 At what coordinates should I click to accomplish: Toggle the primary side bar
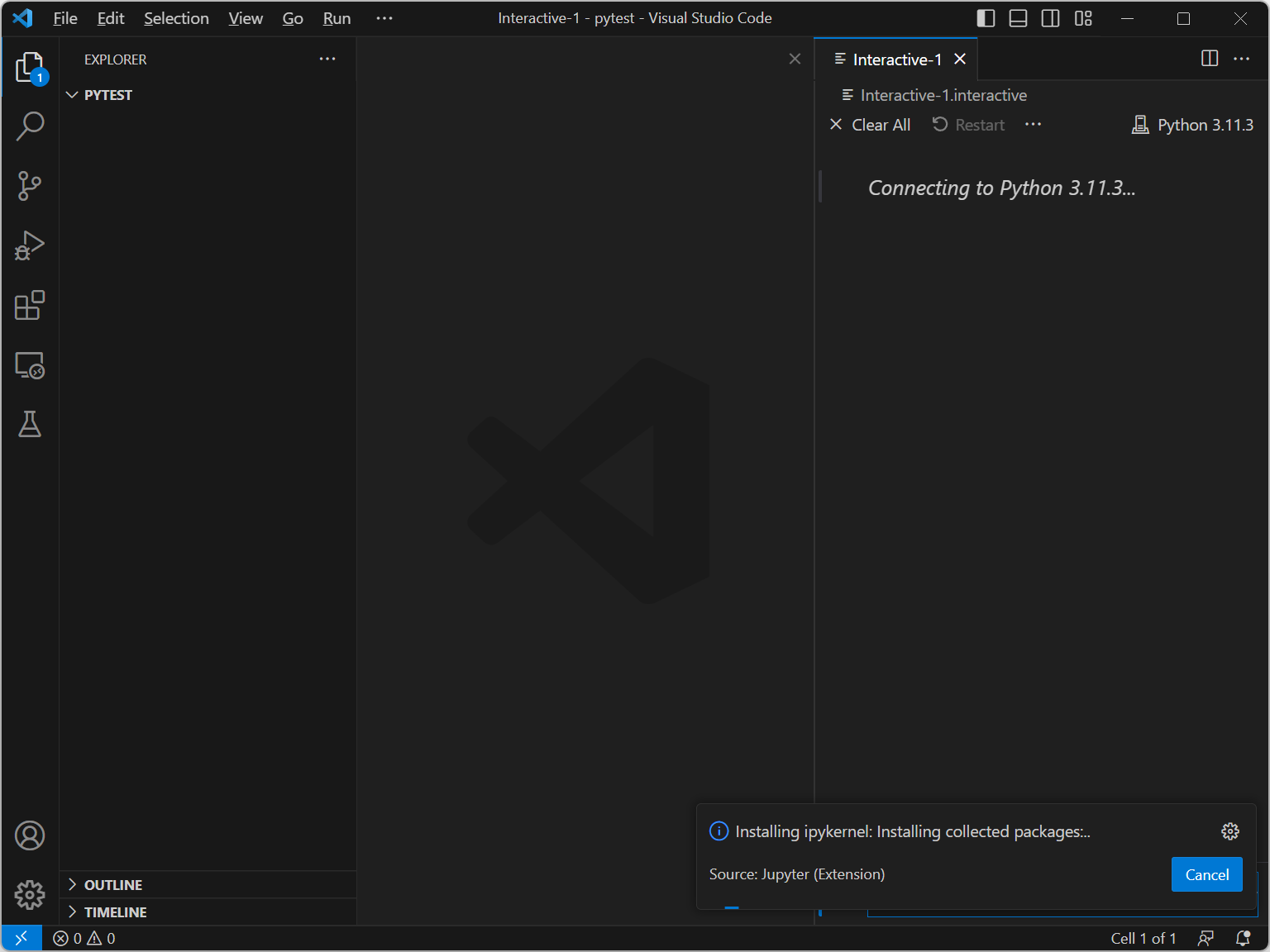(986, 18)
